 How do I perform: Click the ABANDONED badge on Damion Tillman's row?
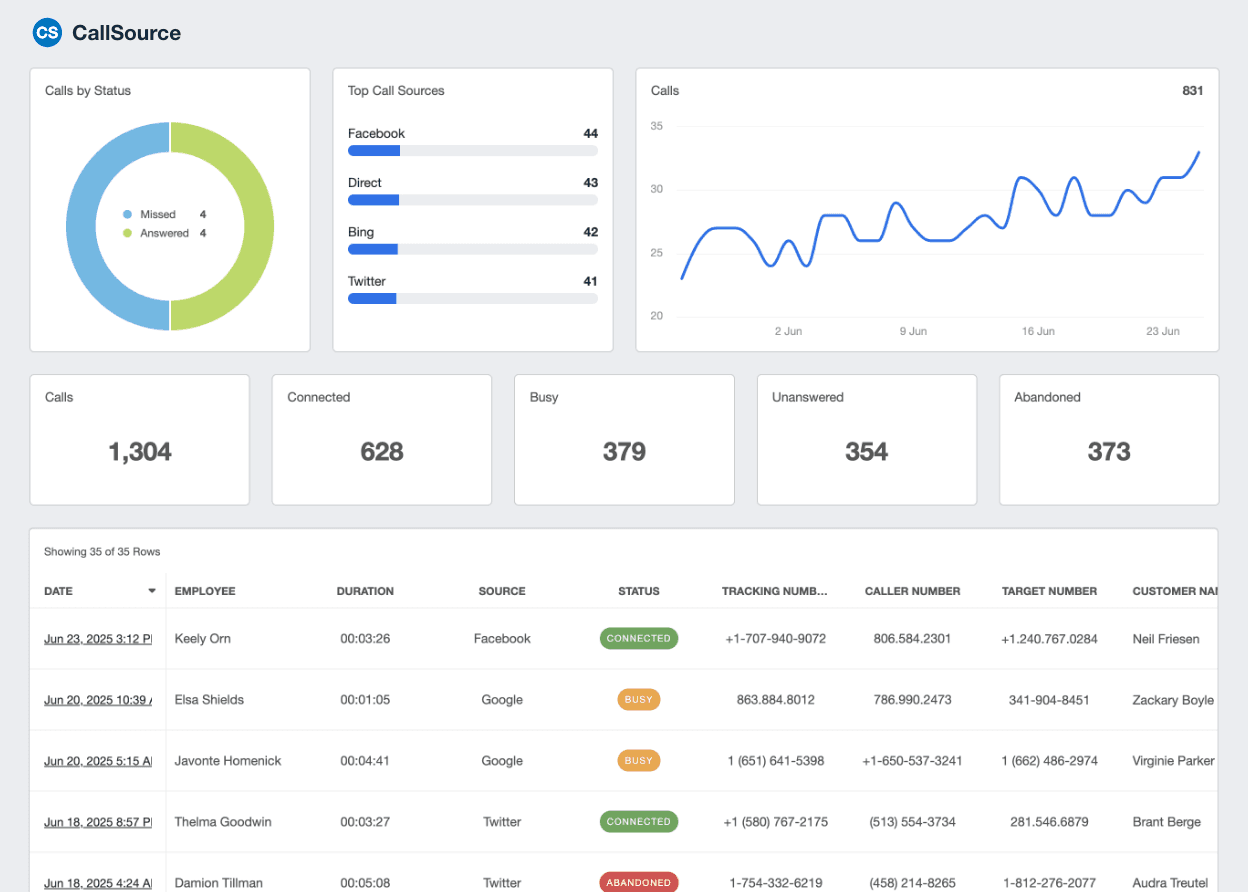[x=639, y=882]
